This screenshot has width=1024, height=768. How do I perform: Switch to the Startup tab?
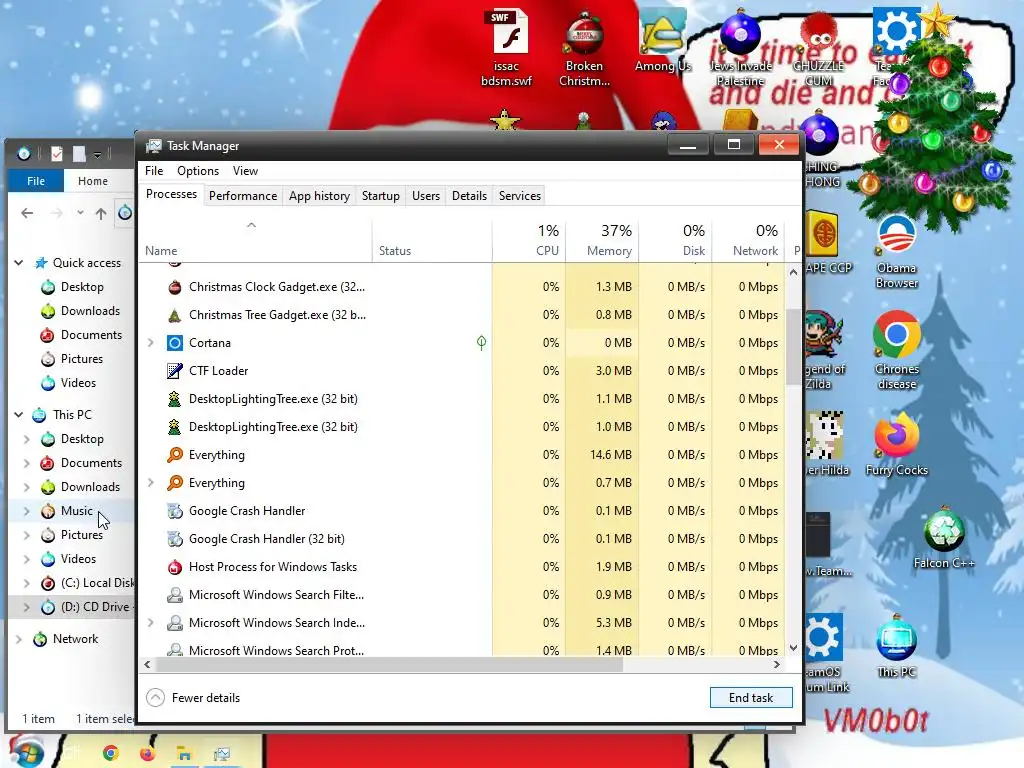coord(381,196)
